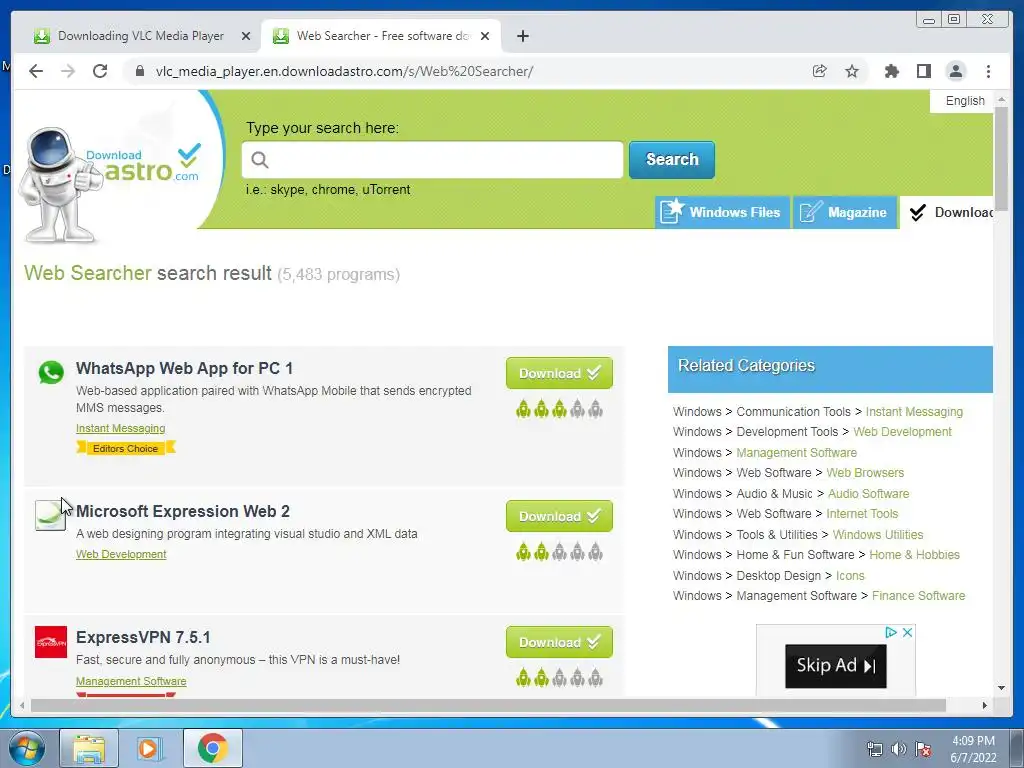
Task: Download Microsoft Expression Web 2
Action: [559, 516]
